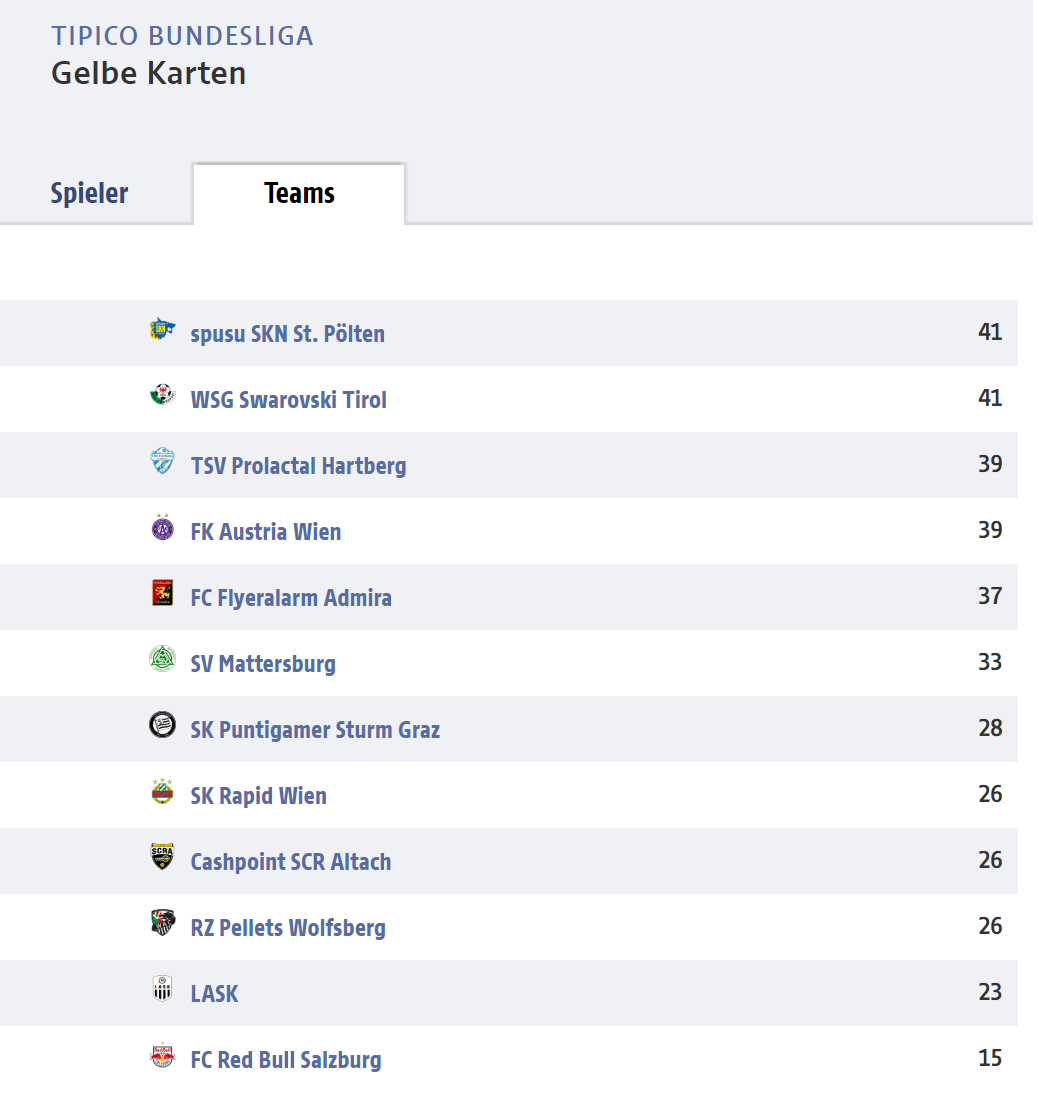This screenshot has width=1039, height=1118.
Task: Click the purple Austria Wien crest
Action: (163, 527)
